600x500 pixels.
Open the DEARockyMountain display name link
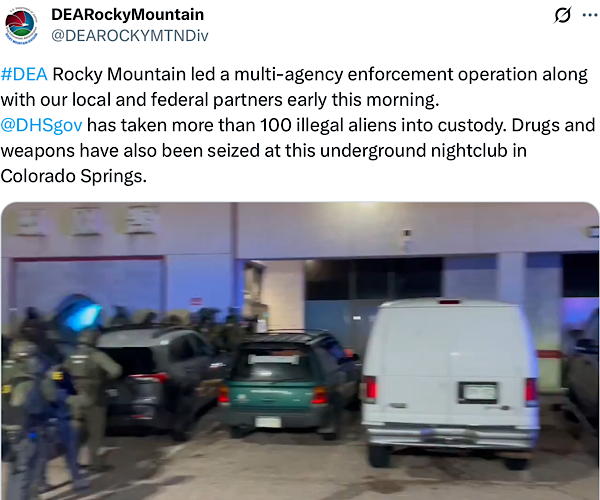(127, 15)
